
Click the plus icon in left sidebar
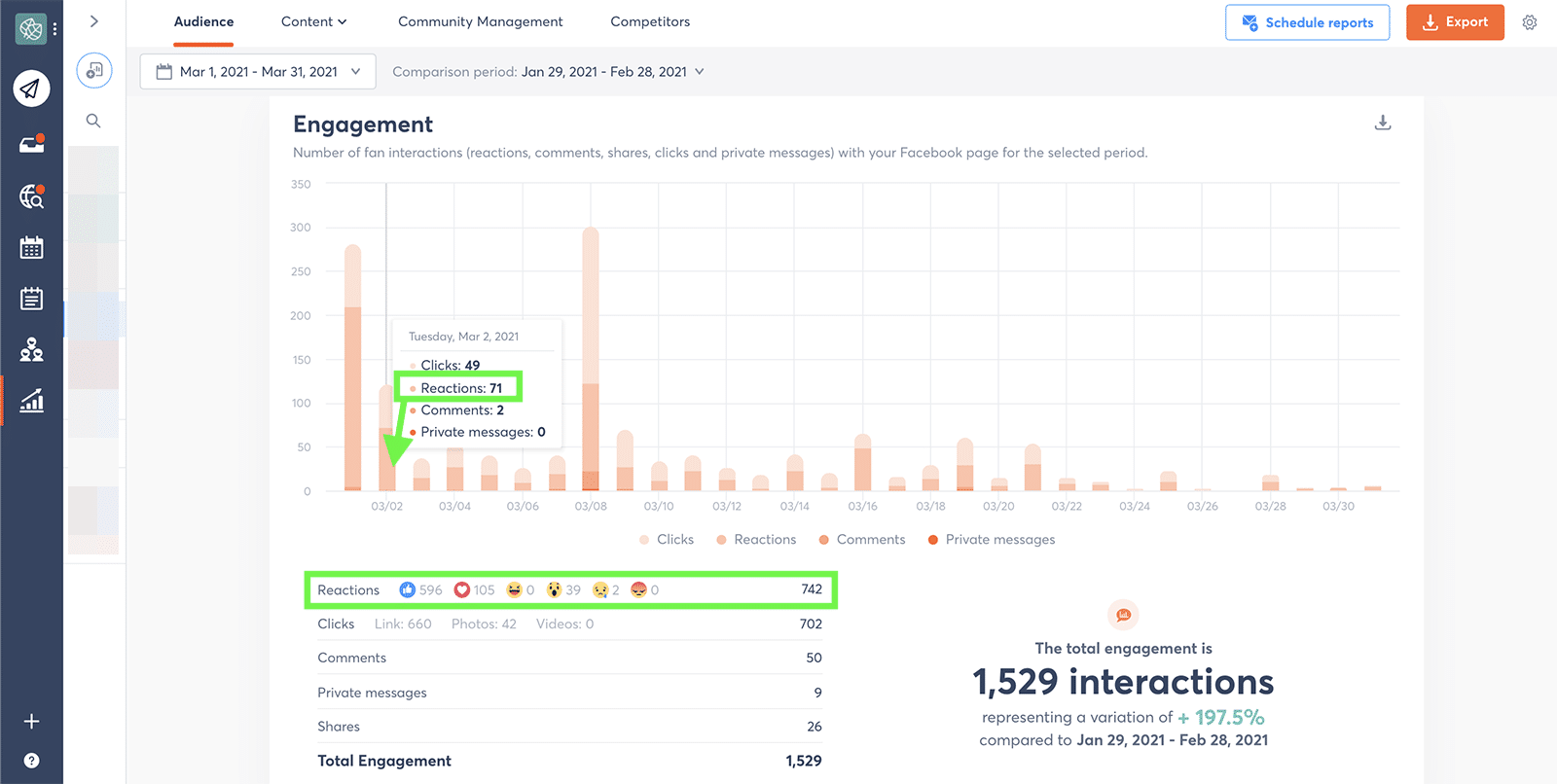(31, 721)
